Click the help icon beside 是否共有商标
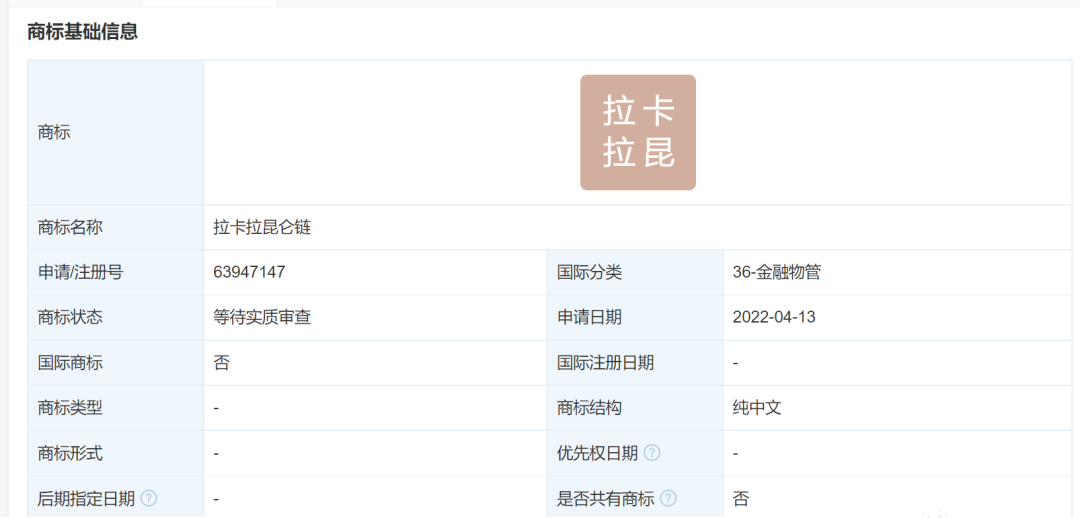 point(668,498)
